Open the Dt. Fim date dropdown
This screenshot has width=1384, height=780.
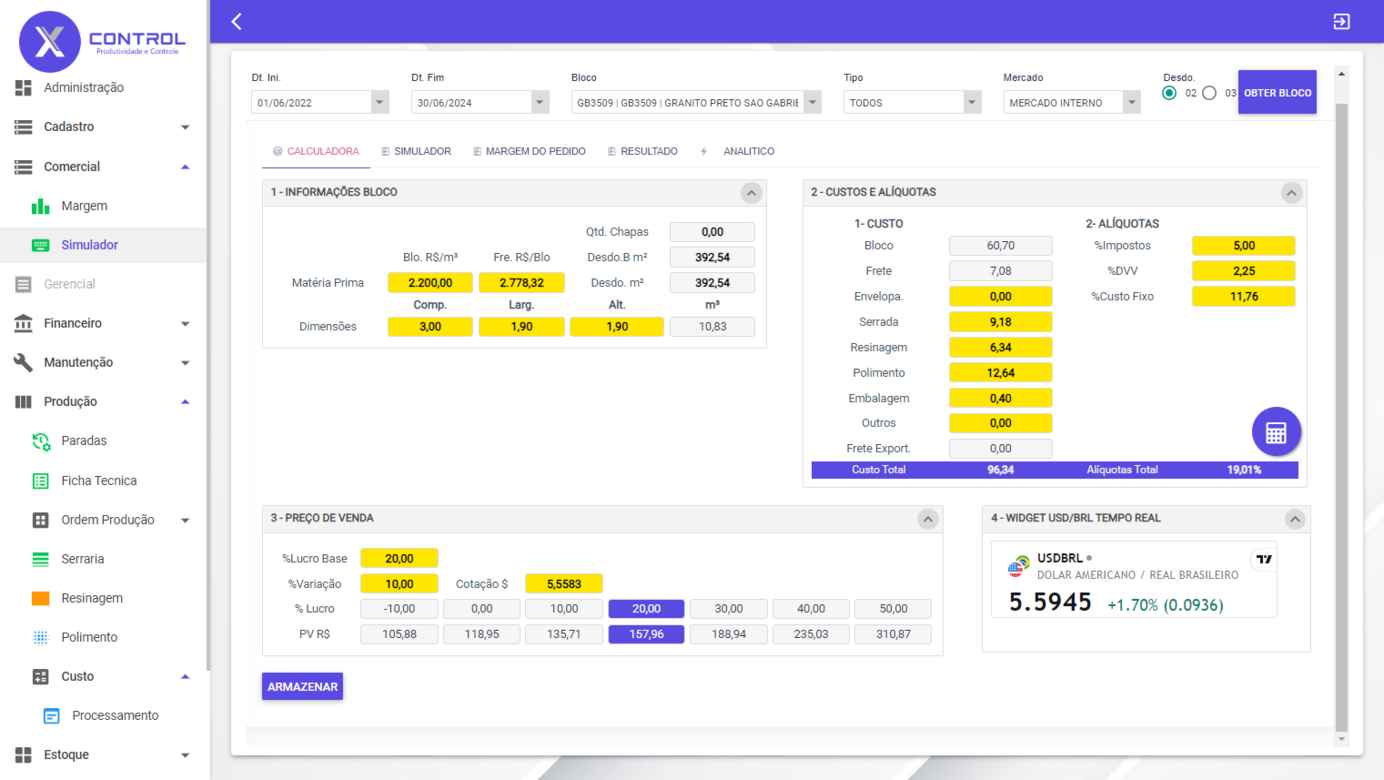tap(540, 102)
